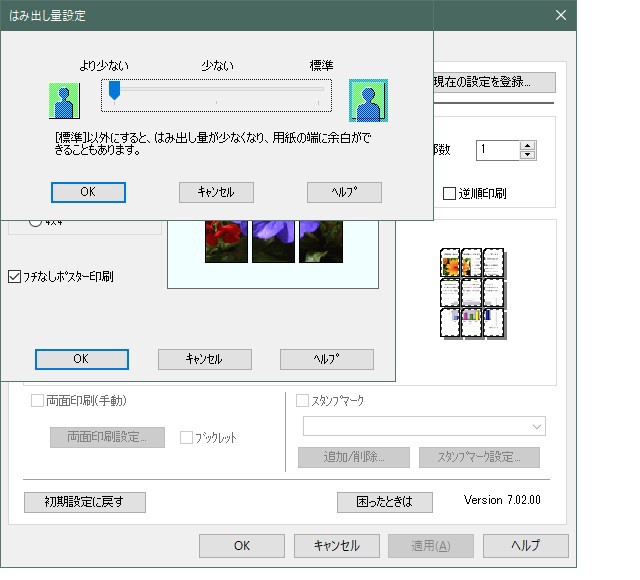Screen dimensions: 640x580
Task: Increase copy count with the up arrow
Action: 528,145
